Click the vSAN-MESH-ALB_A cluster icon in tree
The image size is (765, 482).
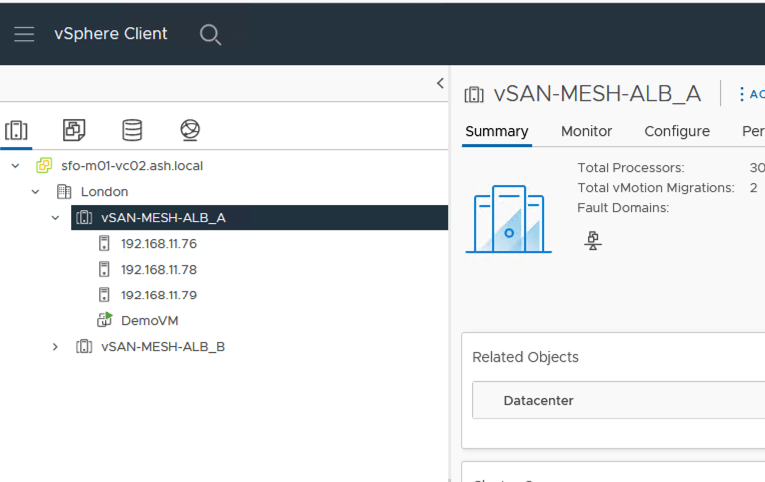click(x=84, y=218)
